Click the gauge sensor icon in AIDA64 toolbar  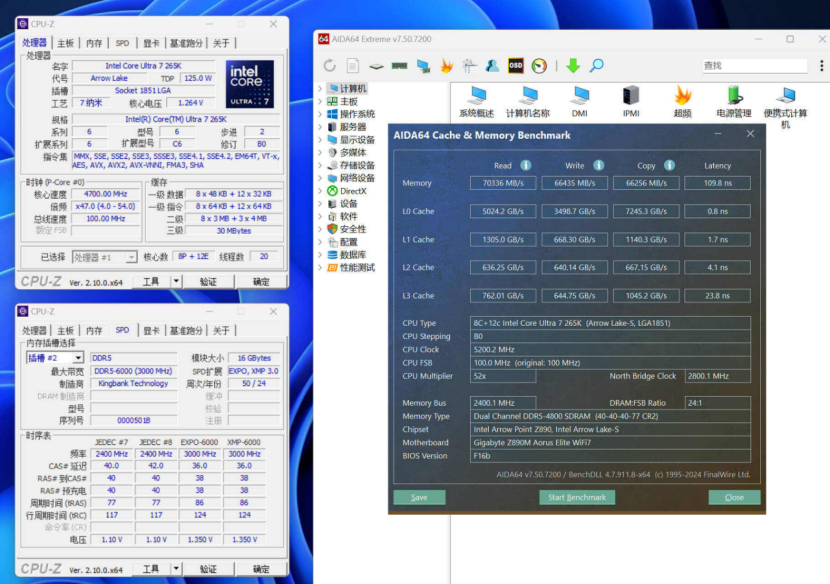(x=539, y=66)
